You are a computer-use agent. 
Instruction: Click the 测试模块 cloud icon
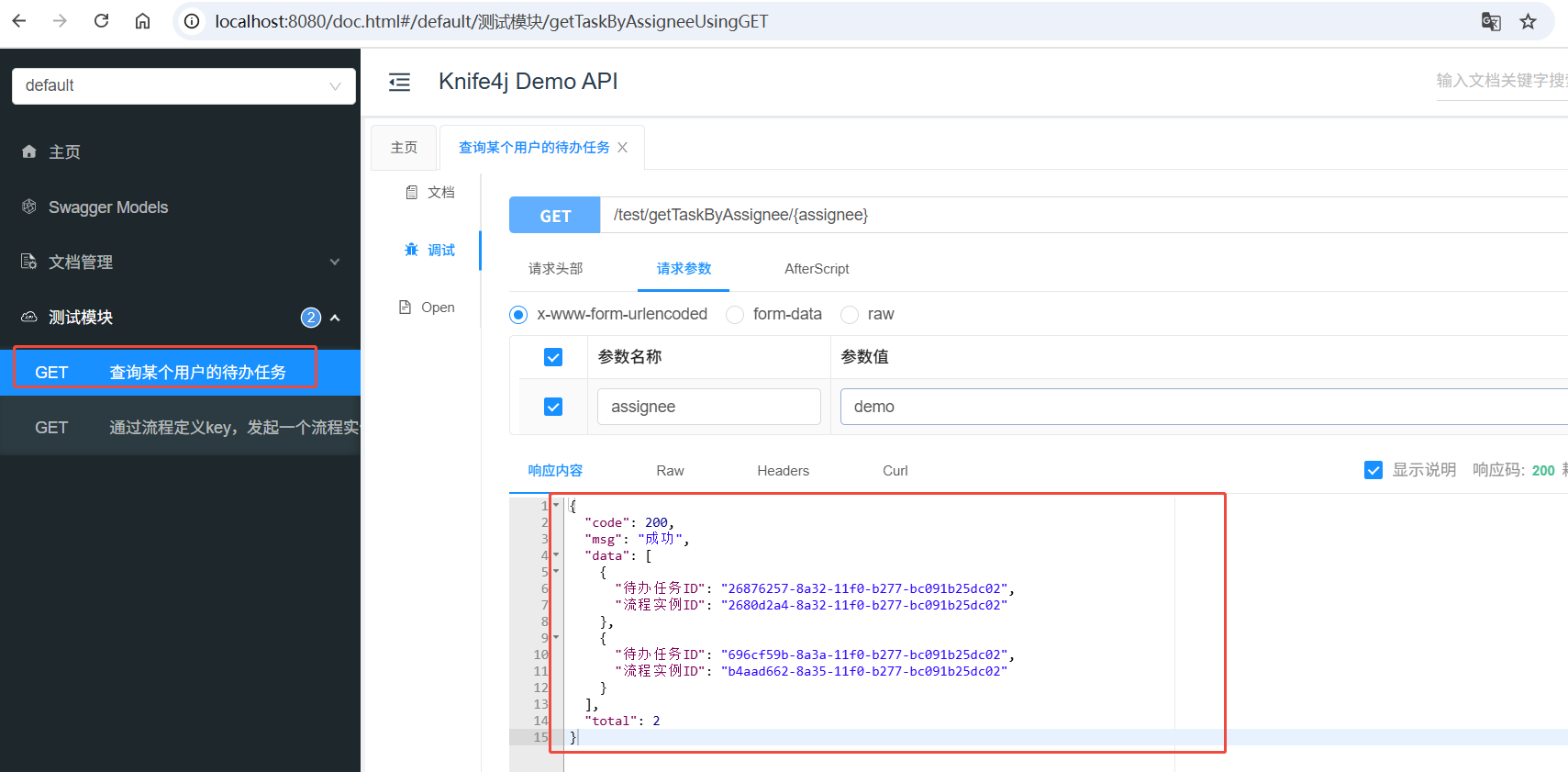pyautogui.click(x=29, y=317)
